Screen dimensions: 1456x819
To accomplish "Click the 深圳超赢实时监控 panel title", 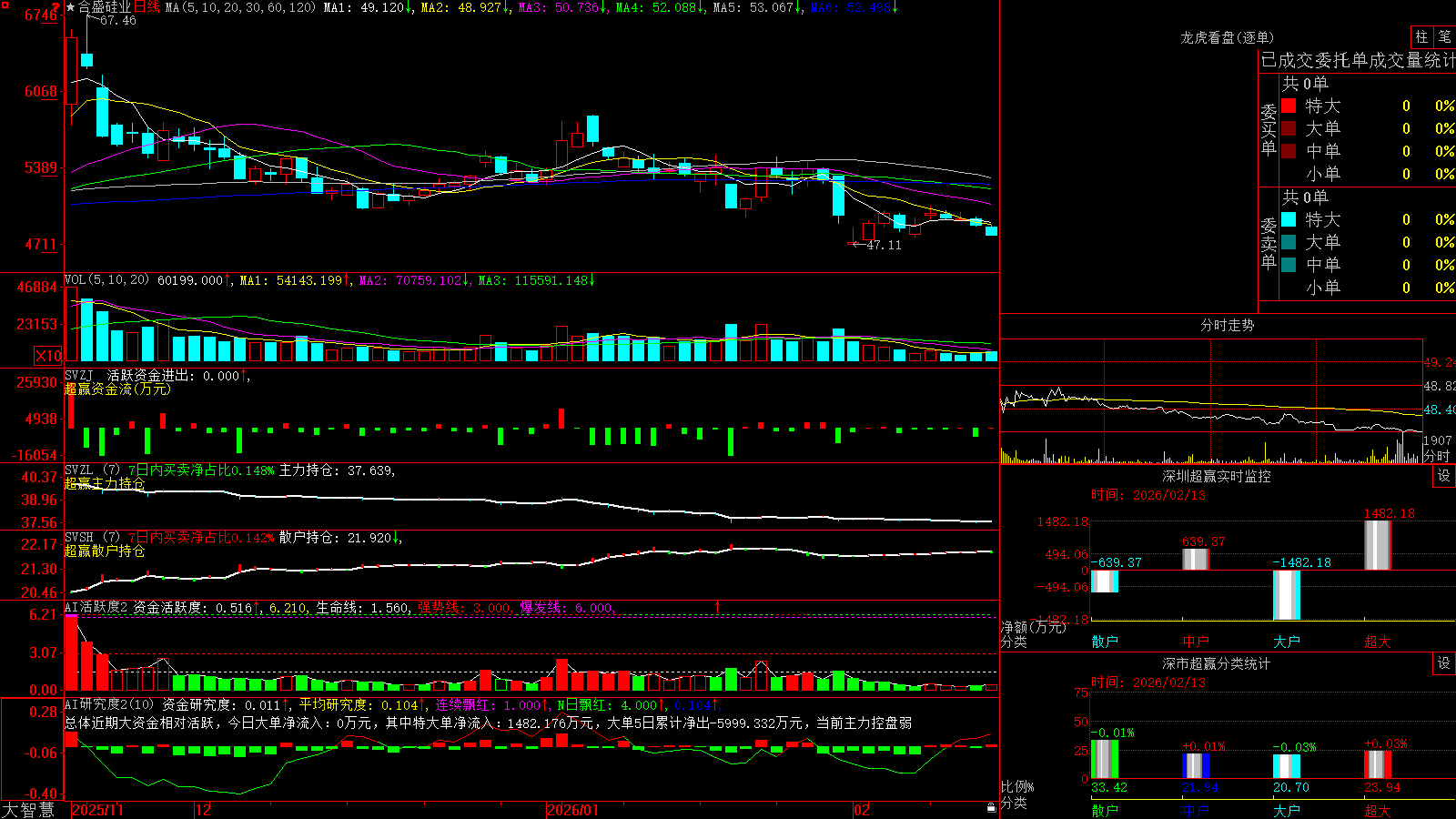I will tap(1217, 476).
